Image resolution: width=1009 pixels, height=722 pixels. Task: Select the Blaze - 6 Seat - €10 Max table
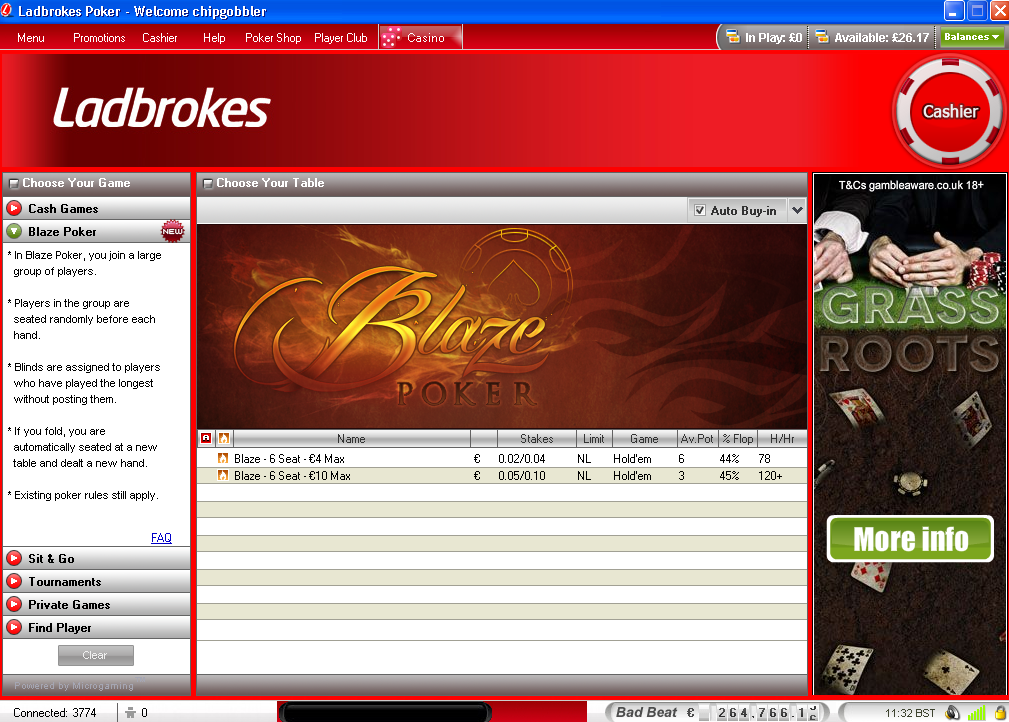pos(502,476)
